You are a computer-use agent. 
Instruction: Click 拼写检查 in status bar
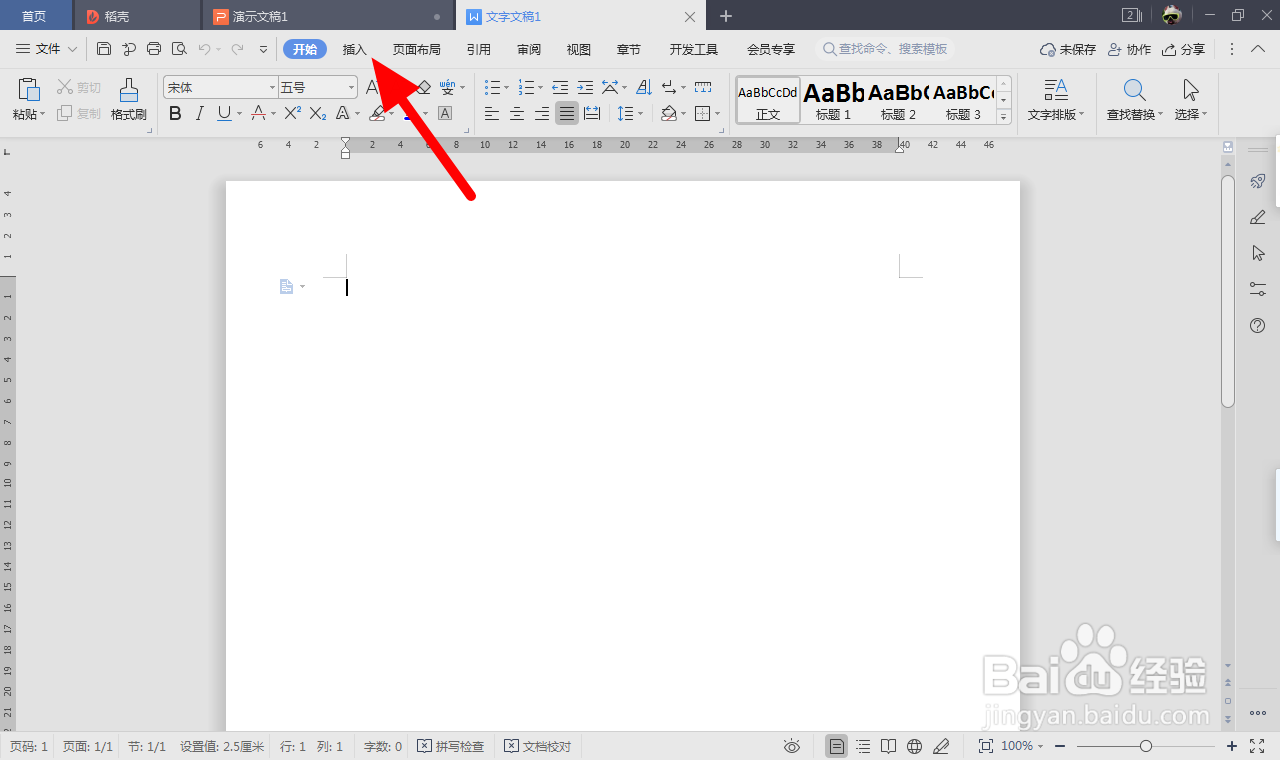(x=451, y=746)
